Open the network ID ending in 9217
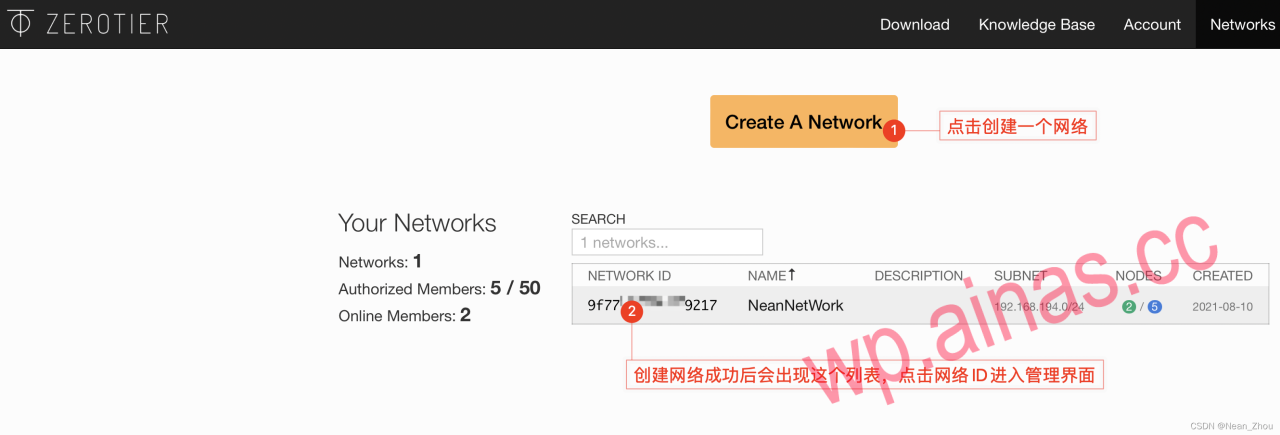This screenshot has height=435, width=1280. point(652,305)
